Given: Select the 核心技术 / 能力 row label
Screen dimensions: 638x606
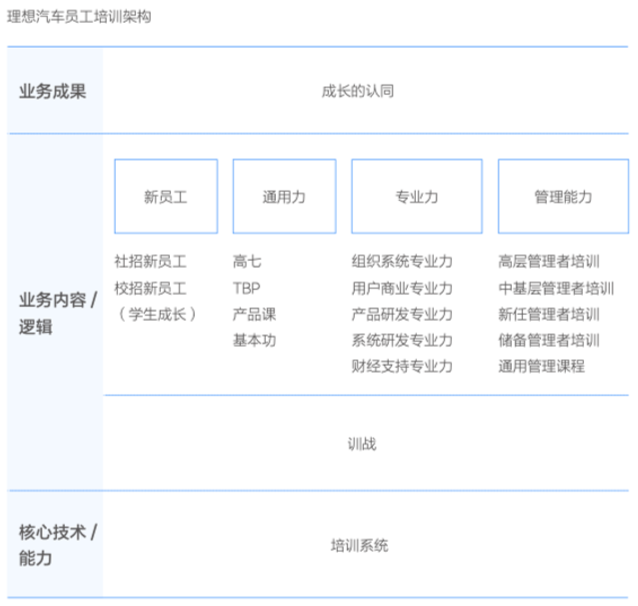Looking at the screenshot, I should pos(58,545).
